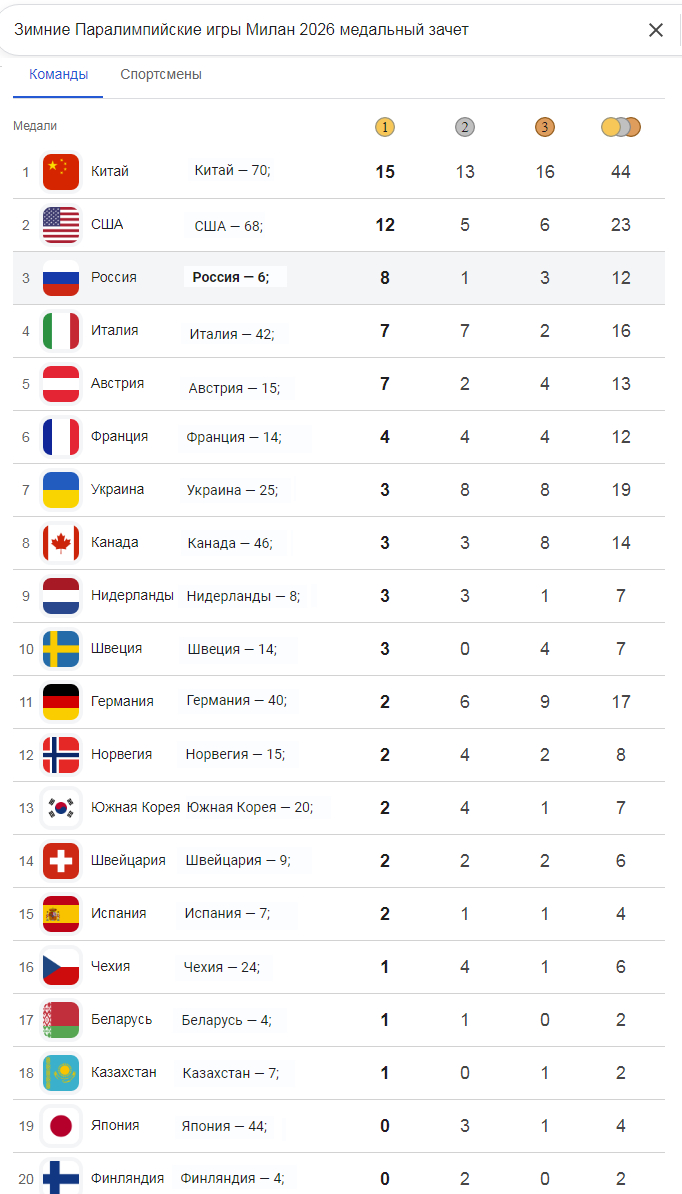Click the total medals column icon
Screen dimensions: 682x1194
tap(620, 128)
